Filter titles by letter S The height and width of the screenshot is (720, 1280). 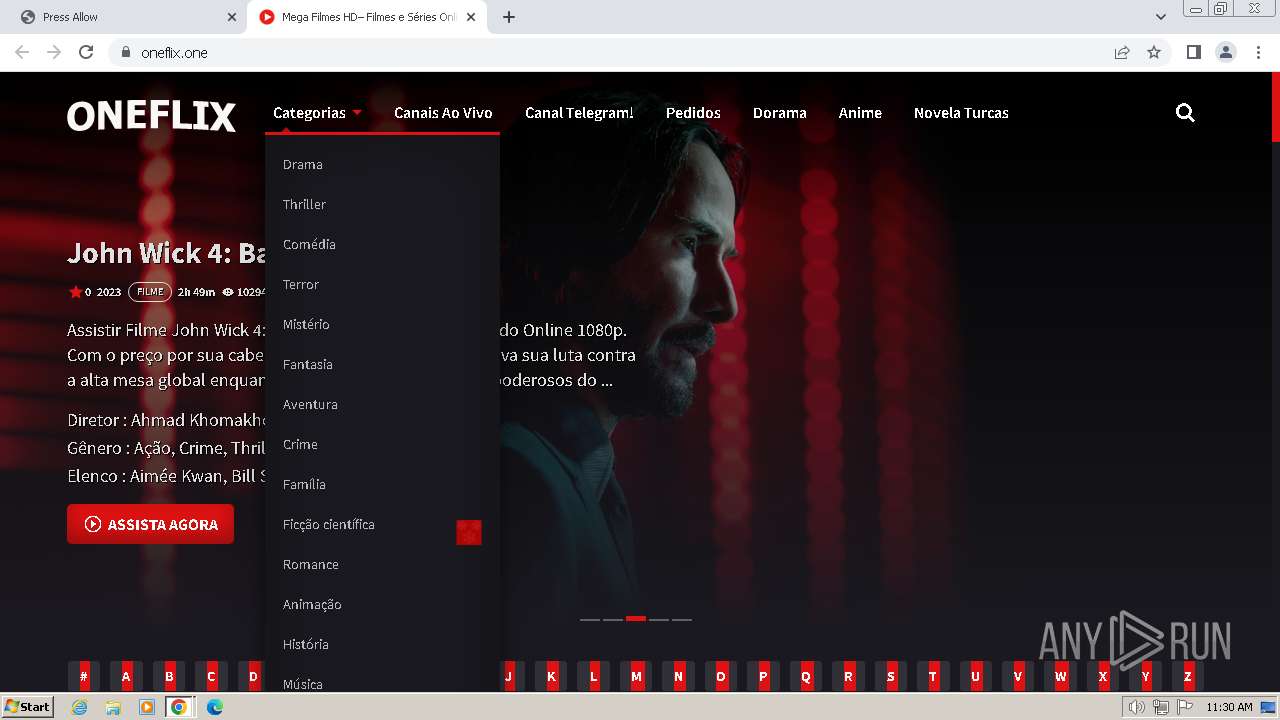click(x=891, y=677)
